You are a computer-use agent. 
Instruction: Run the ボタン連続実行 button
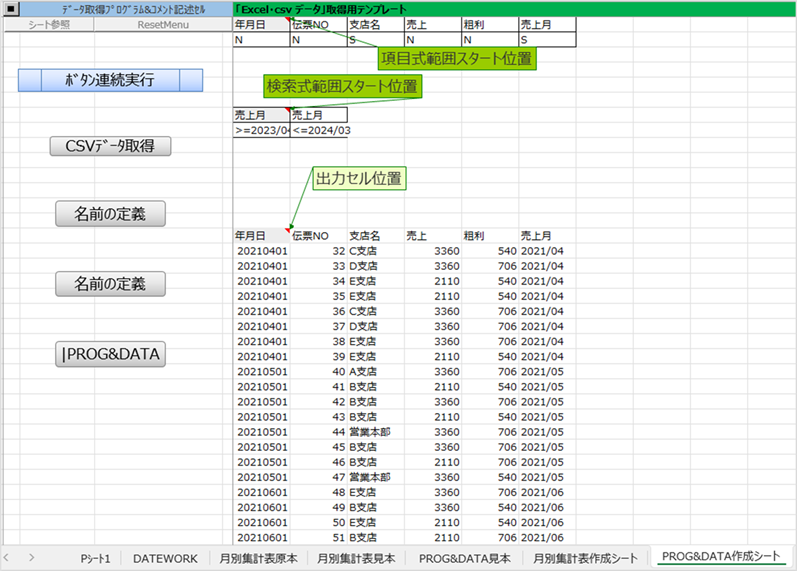110,80
